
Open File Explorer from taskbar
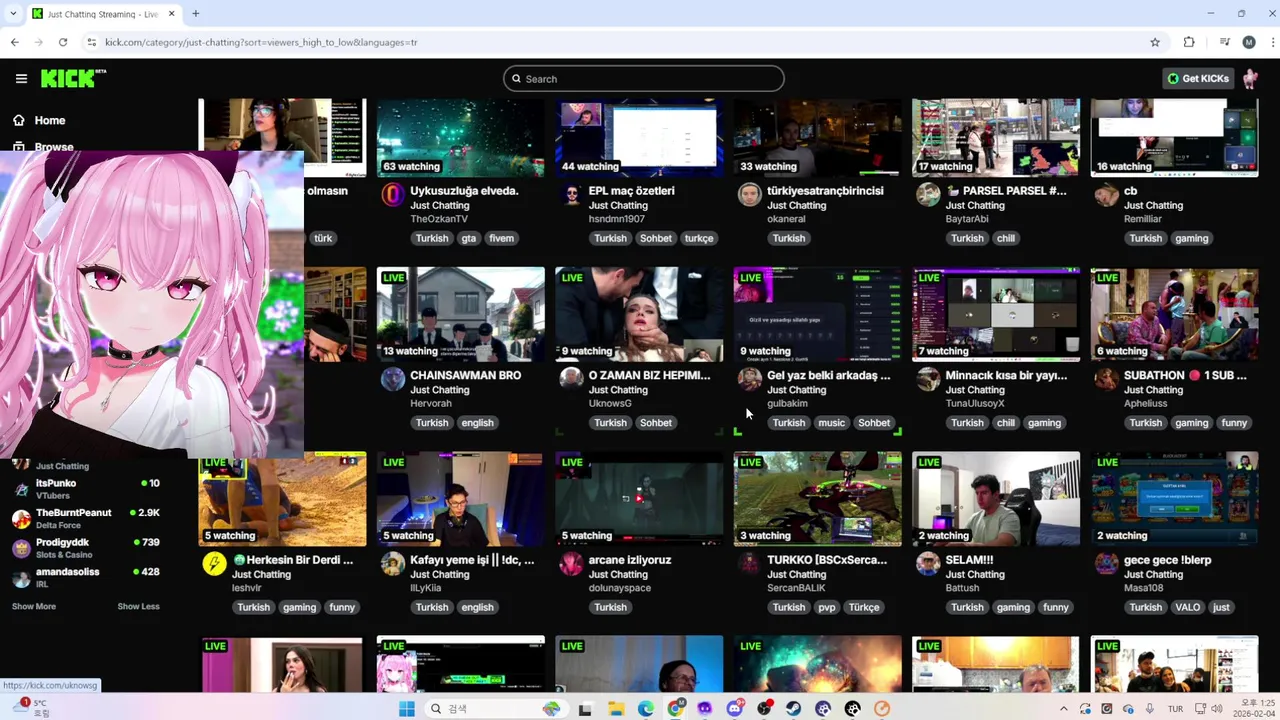[616, 709]
